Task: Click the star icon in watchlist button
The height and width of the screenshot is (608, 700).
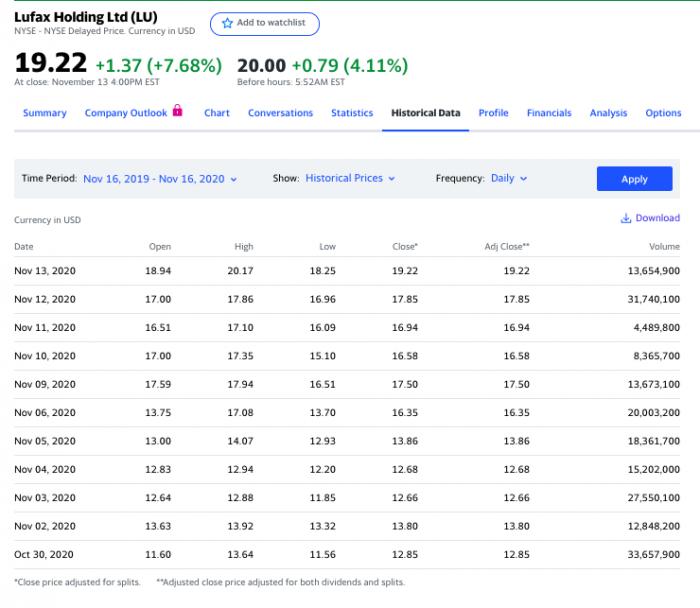Action: coord(227,23)
